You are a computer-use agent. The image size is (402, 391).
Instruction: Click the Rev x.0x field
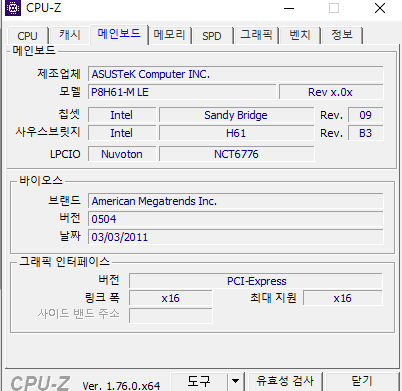331,92
